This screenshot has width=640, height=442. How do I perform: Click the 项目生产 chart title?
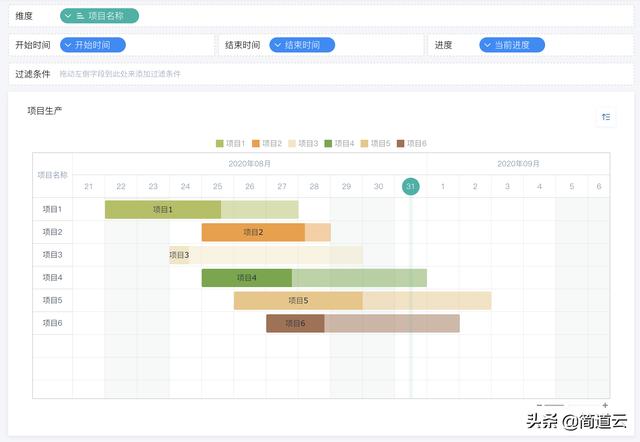tap(44, 111)
